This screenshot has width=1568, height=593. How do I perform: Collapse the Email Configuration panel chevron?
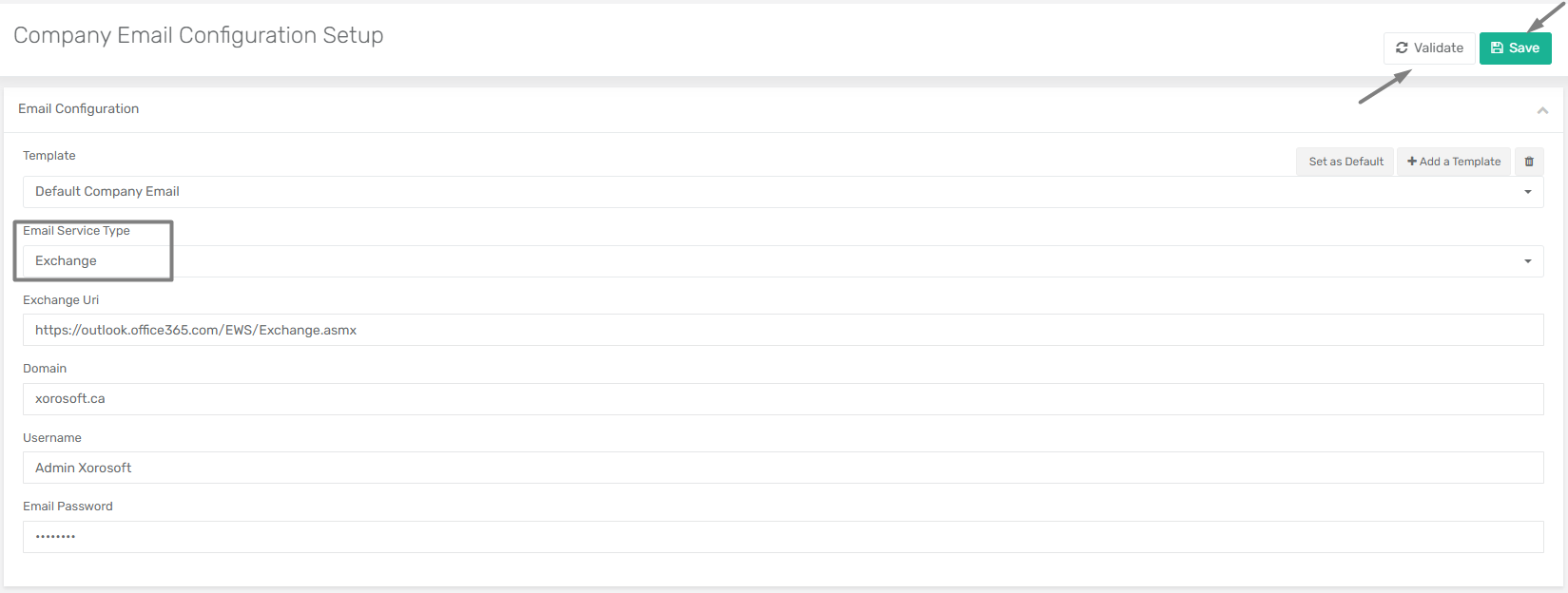pos(1542,110)
